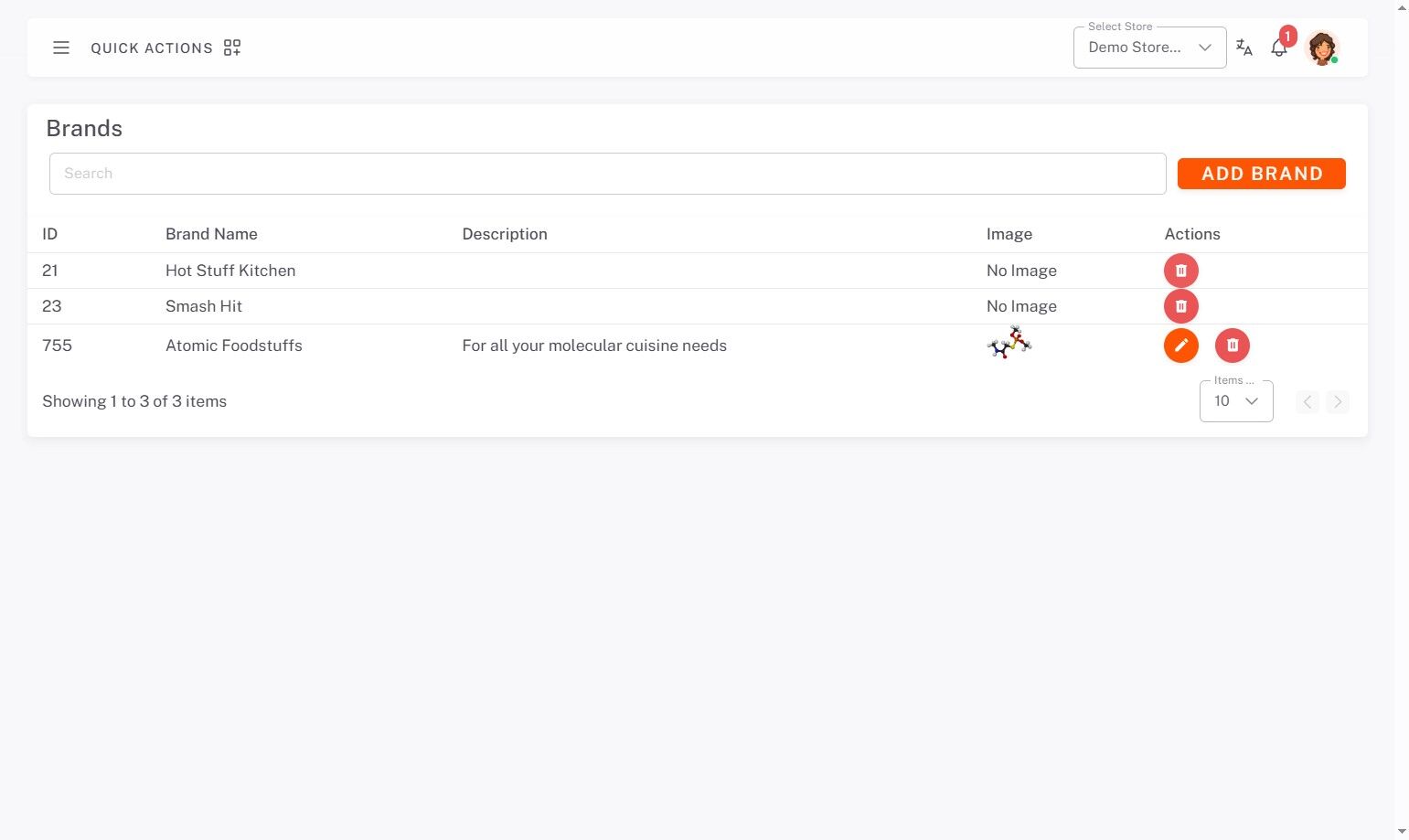Screen dimensions: 1409x840
Task: Click the Brand Name column header
Action: 211,234
